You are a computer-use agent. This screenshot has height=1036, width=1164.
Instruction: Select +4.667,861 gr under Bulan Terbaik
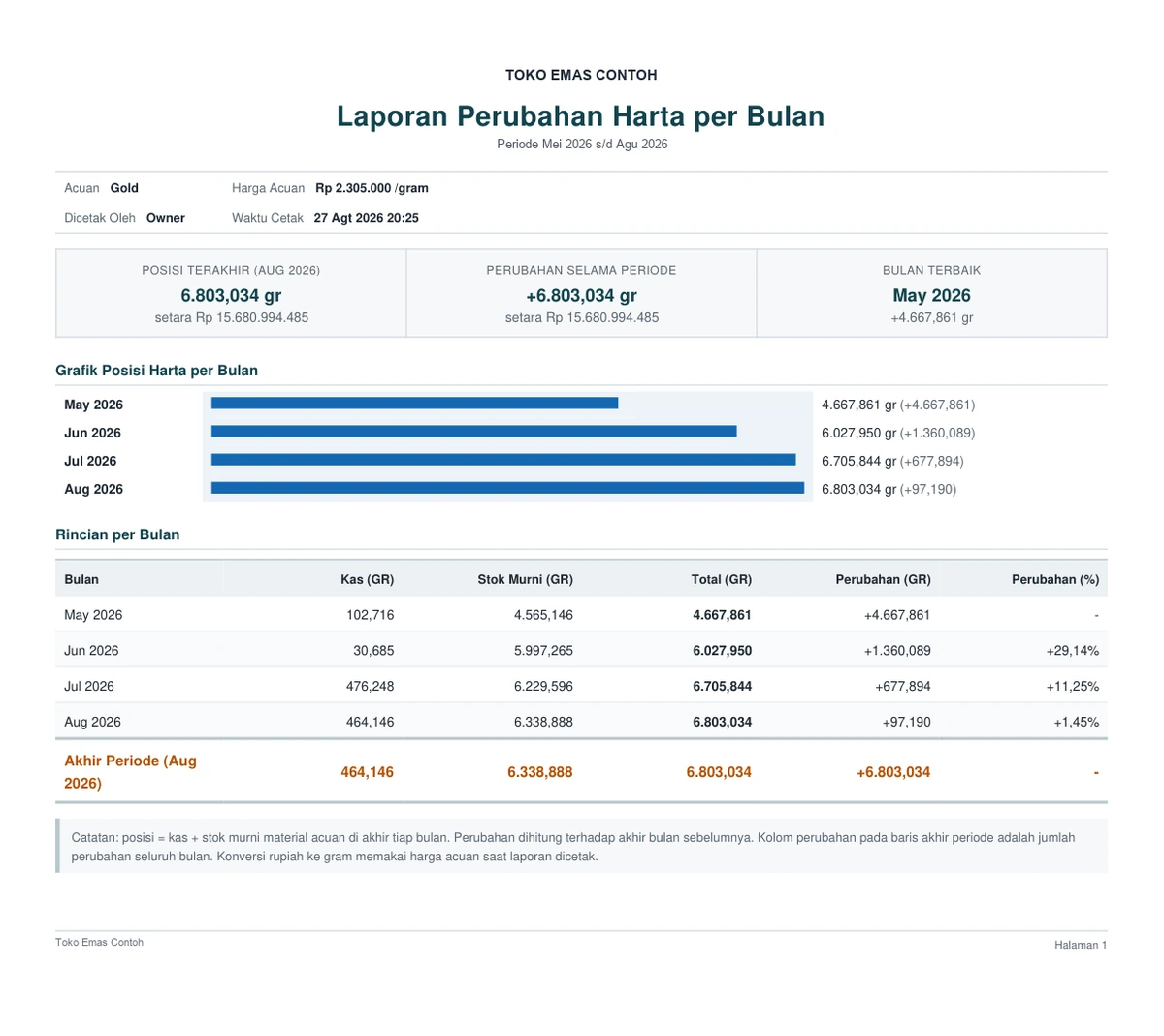coord(931,317)
